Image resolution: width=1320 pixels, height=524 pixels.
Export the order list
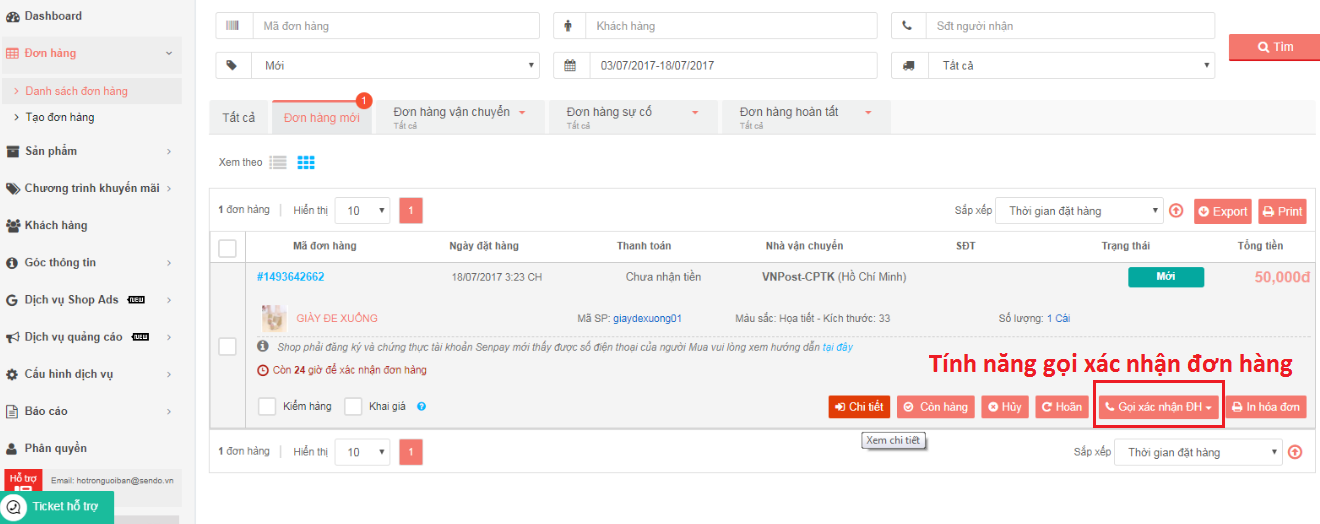(1222, 211)
